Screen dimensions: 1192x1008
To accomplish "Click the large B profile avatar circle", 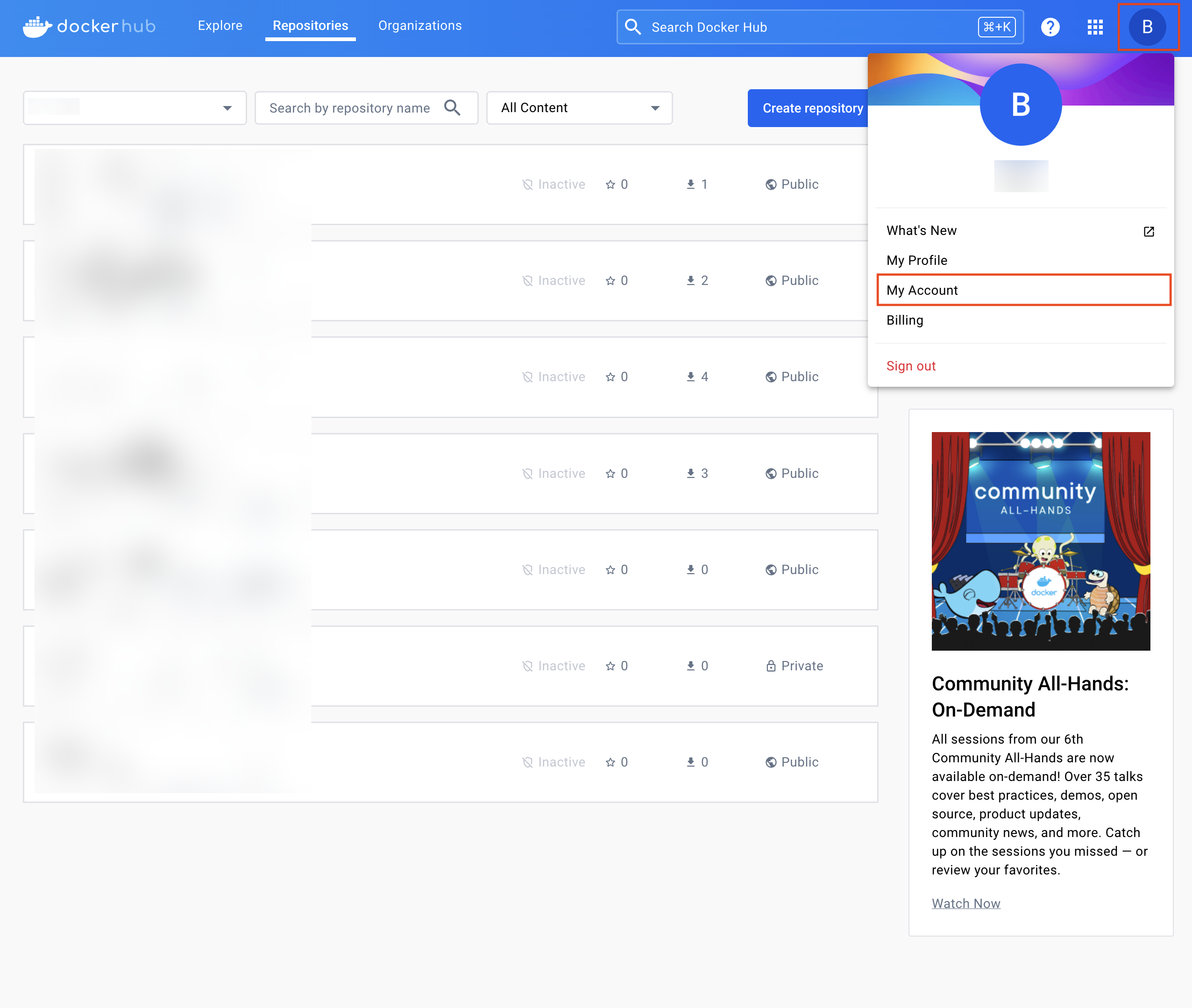I will (x=1021, y=105).
